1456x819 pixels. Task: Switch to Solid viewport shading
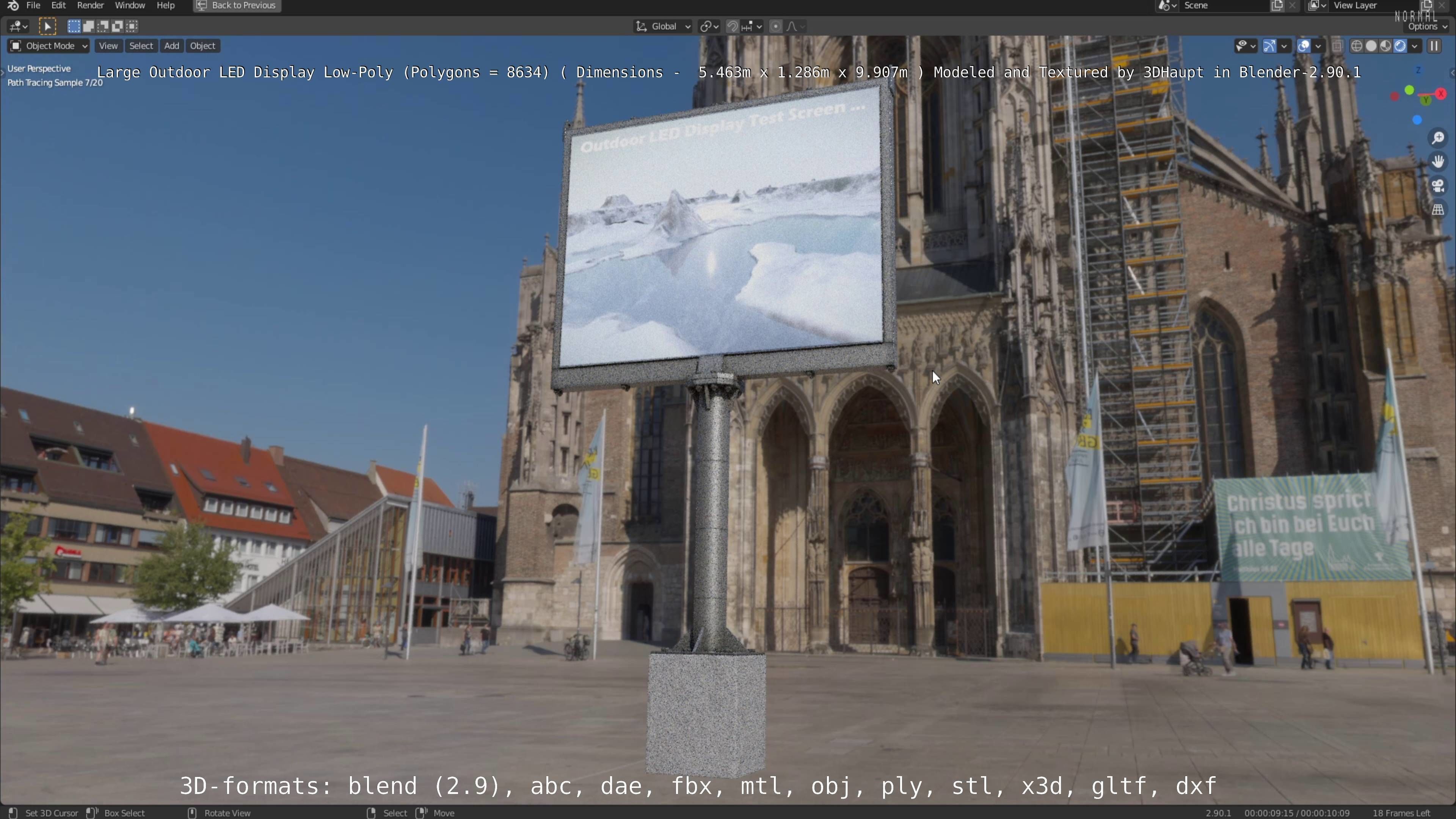(1371, 46)
